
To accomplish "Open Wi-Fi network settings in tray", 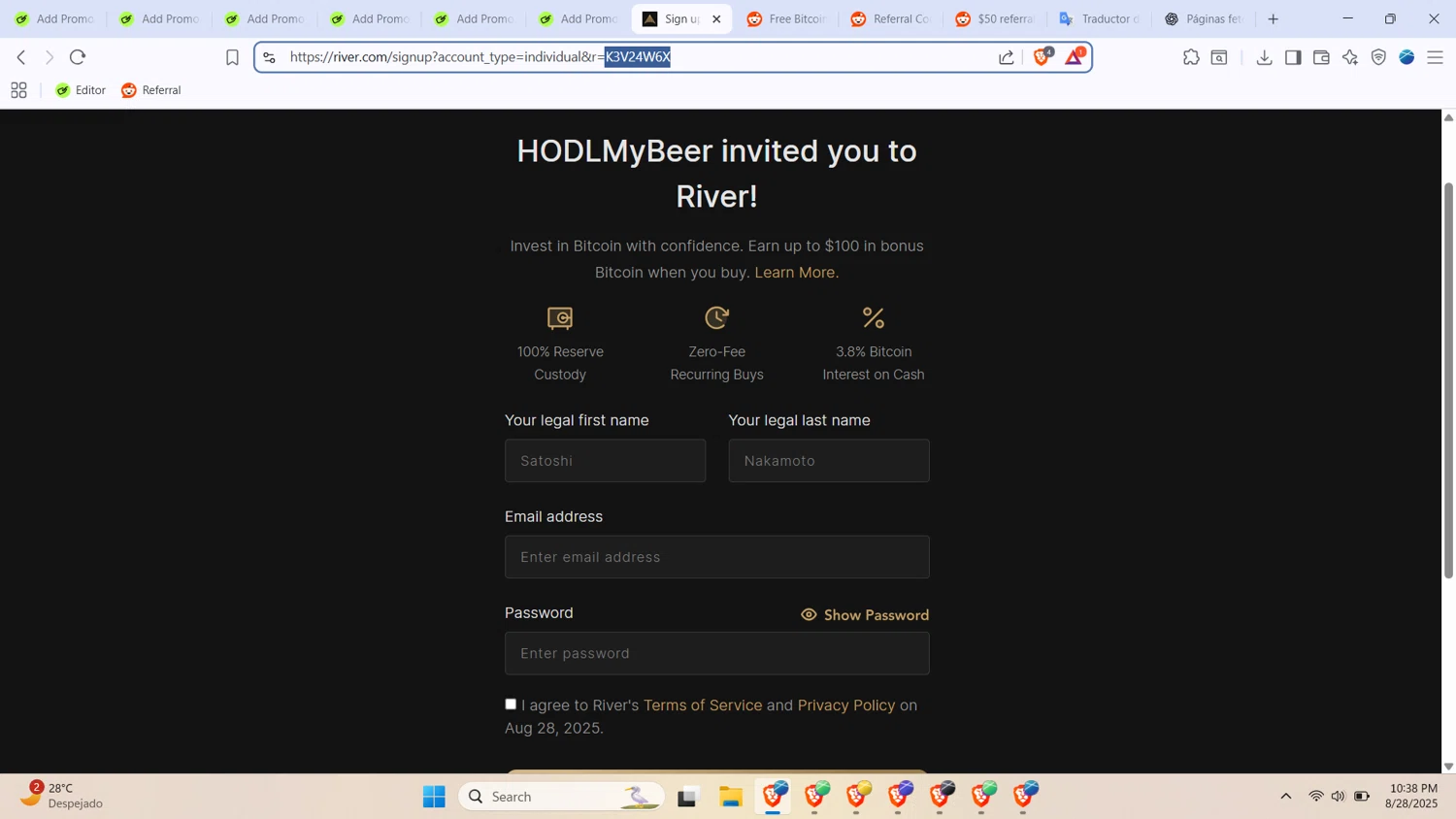I will click(1316, 797).
